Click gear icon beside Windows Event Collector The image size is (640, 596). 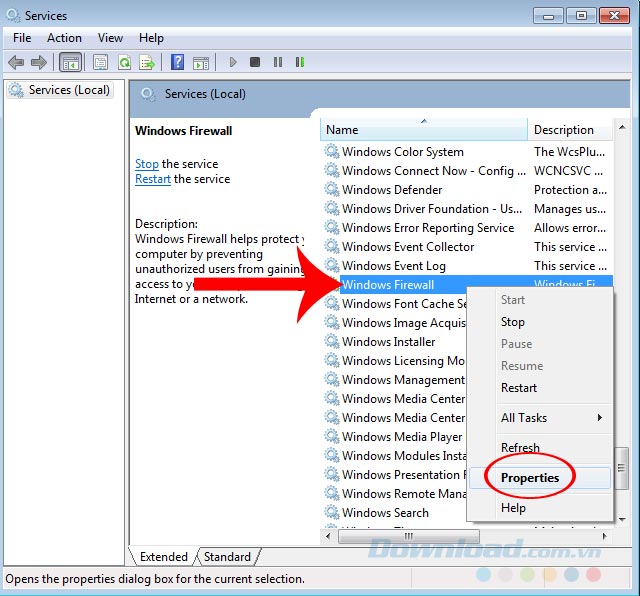(x=332, y=247)
